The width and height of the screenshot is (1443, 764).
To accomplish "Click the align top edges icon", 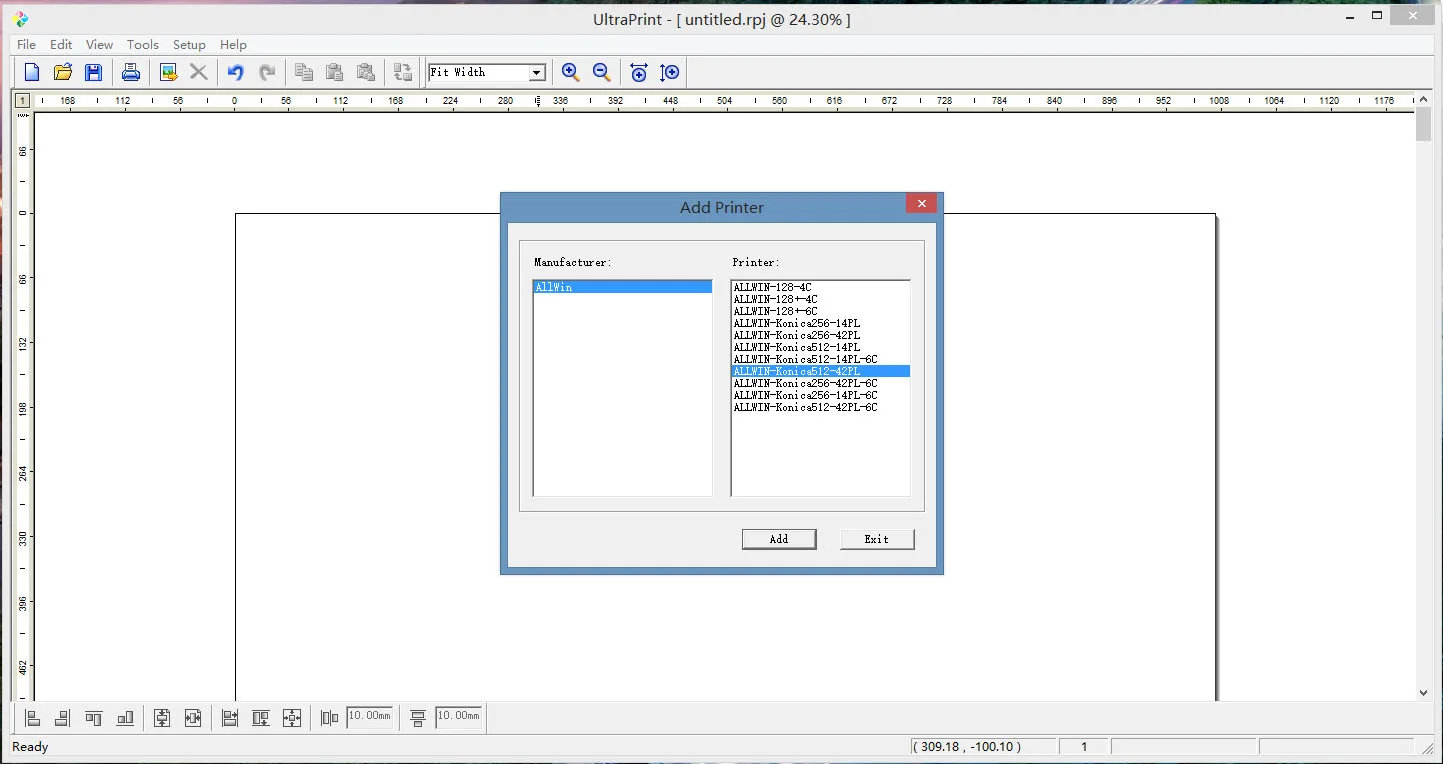I will click(94, 718).
